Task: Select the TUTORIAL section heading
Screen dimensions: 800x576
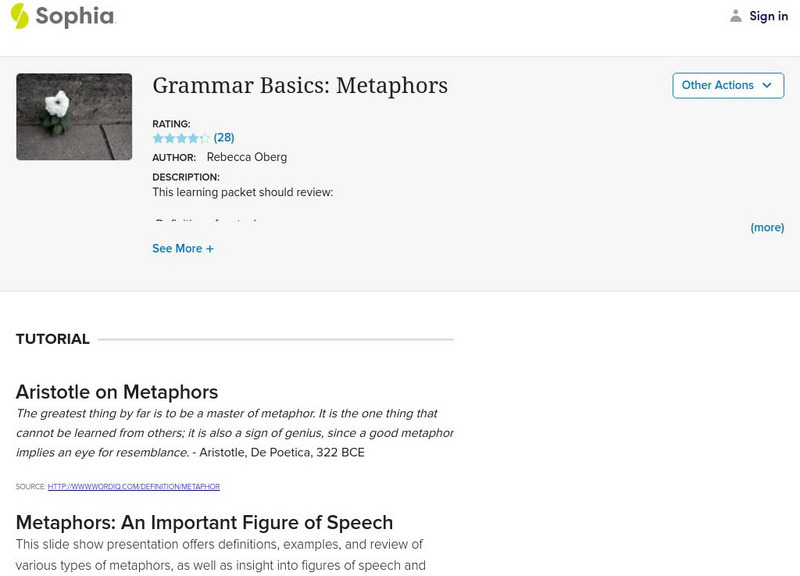Action: (x=53, y=339)
